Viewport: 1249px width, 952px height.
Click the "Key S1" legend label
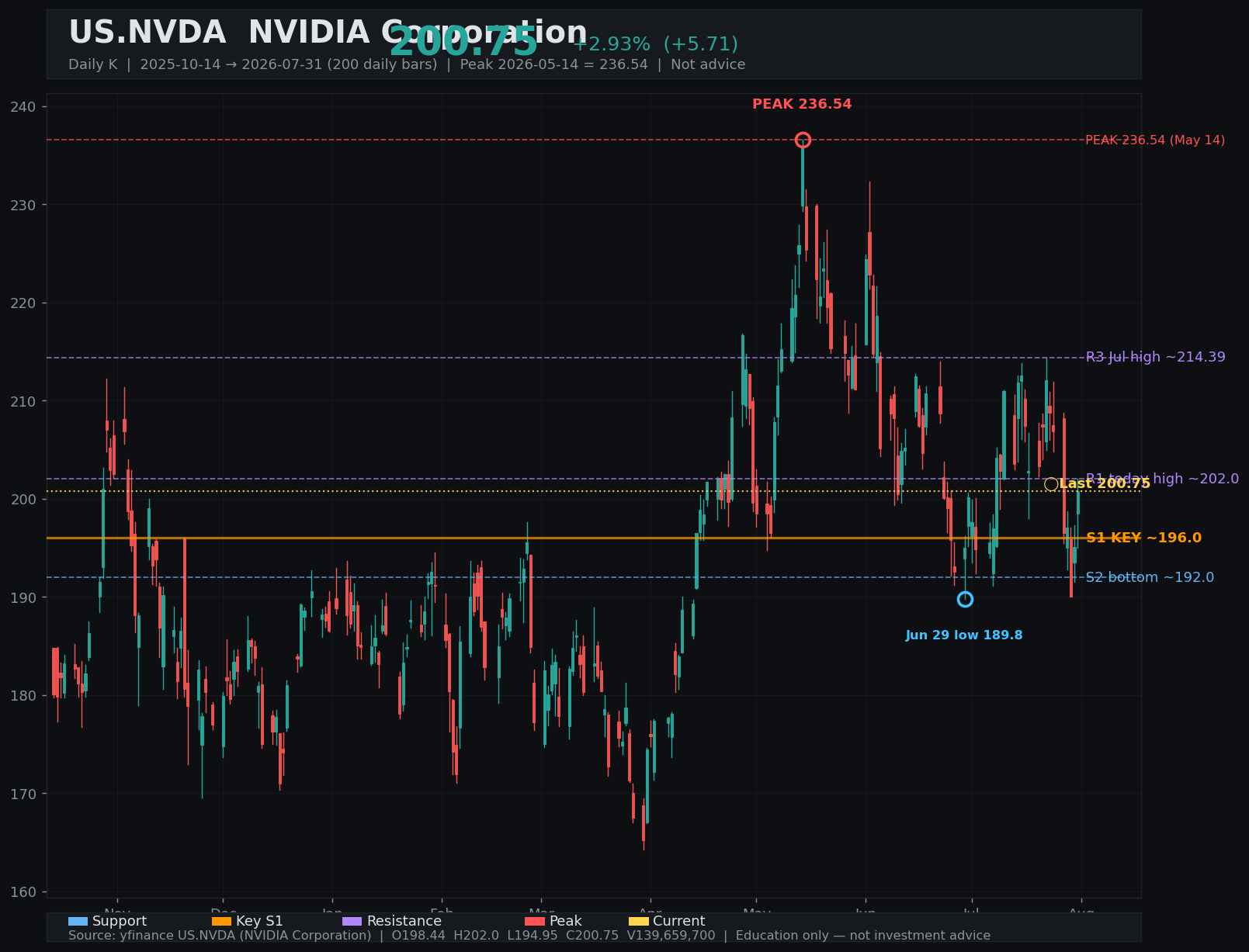pyautogui.click(x=259, y=922)
